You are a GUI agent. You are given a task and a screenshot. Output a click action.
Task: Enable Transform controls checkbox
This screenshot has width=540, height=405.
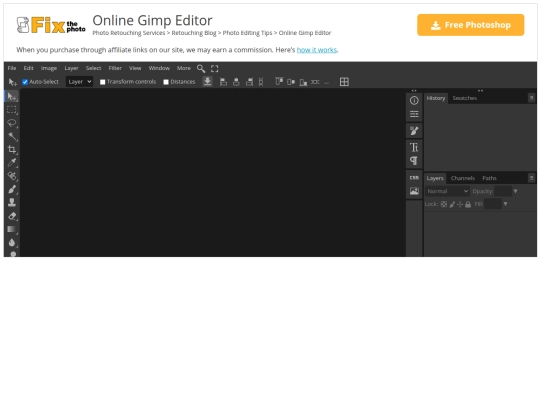click(x=102, y=82)
